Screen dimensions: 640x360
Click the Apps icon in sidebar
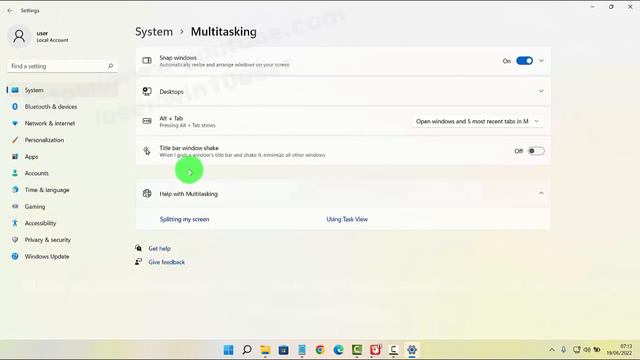coord(15,157)
